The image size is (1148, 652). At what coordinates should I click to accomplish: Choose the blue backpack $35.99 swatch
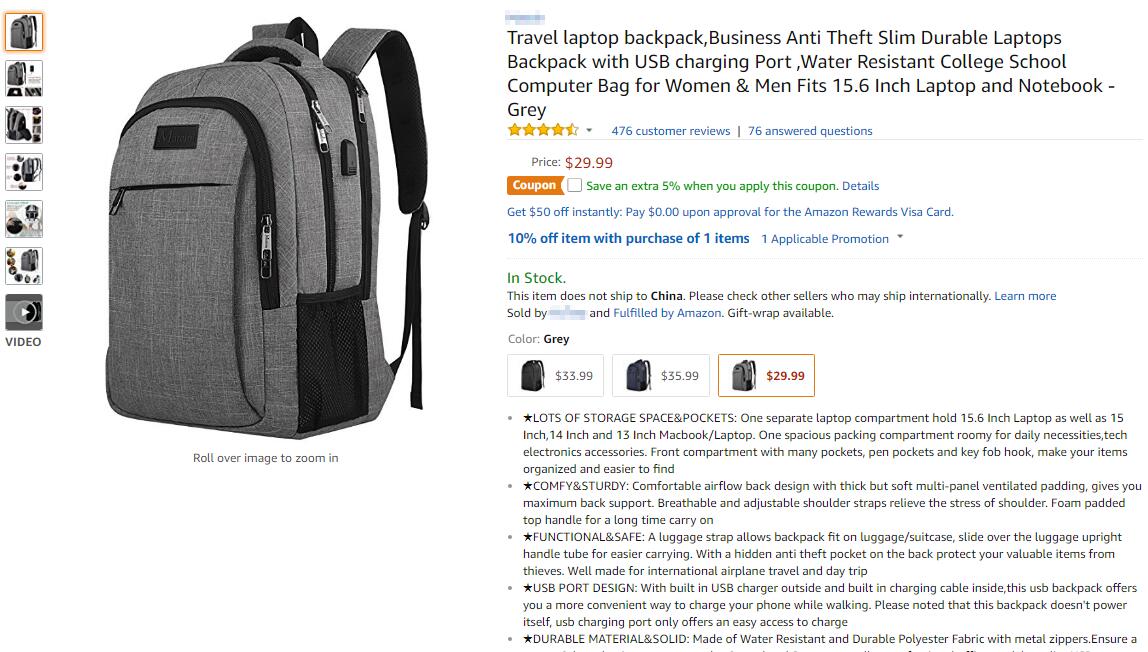coord(661,375)
